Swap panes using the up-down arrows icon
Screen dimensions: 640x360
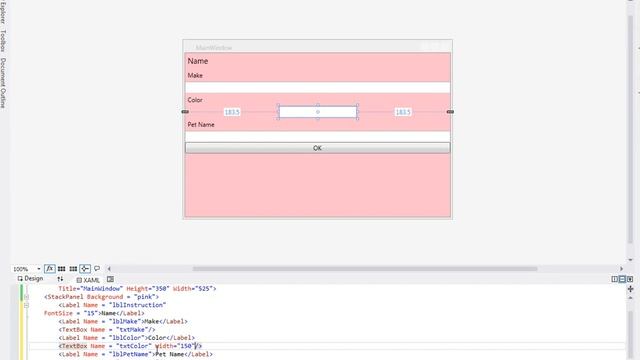(60, 279)
